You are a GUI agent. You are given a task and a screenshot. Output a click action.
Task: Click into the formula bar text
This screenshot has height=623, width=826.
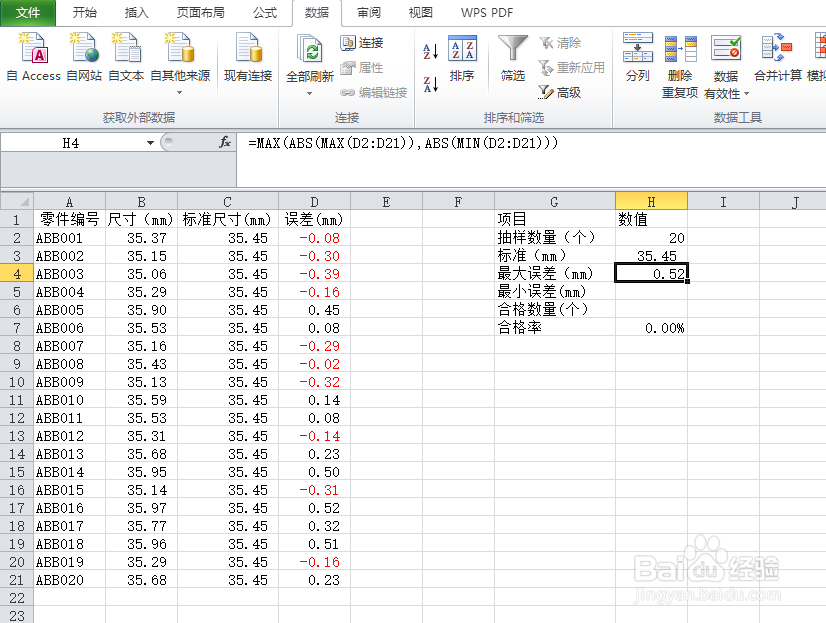click(403, 143)
